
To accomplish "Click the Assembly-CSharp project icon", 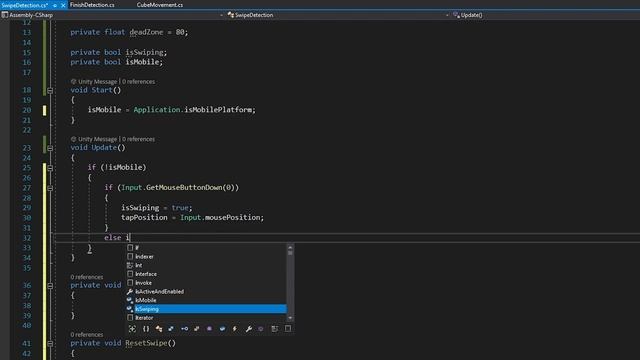I will (4, 15).
